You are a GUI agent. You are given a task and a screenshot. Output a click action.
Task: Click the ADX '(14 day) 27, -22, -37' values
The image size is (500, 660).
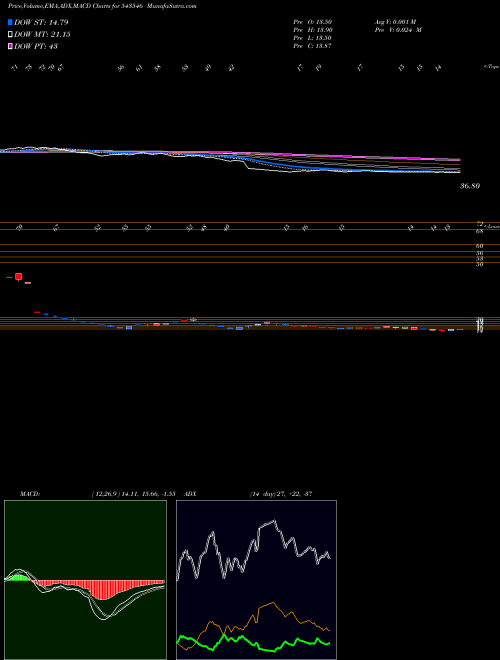pyautogui.click(x=280, y=494)
